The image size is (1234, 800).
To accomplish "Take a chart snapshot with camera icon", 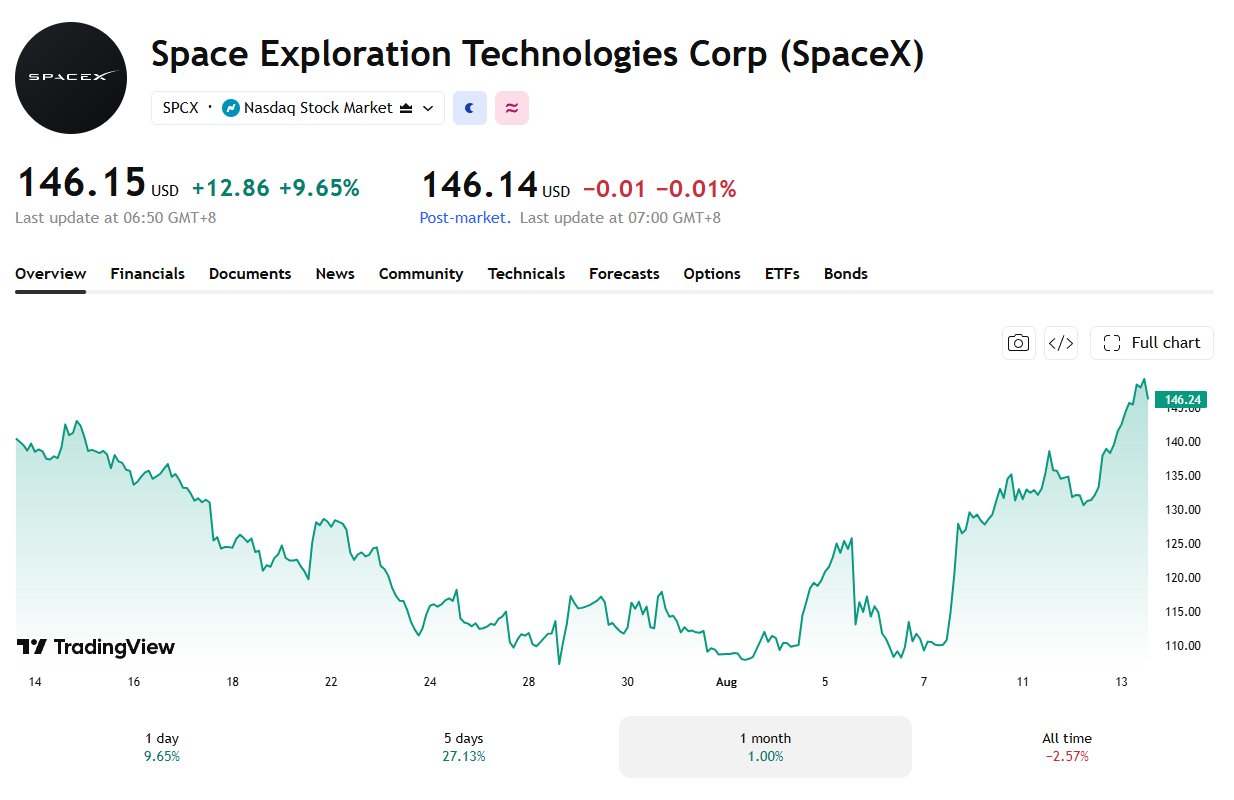I will pyautogui.click(x=1019, y=343).
